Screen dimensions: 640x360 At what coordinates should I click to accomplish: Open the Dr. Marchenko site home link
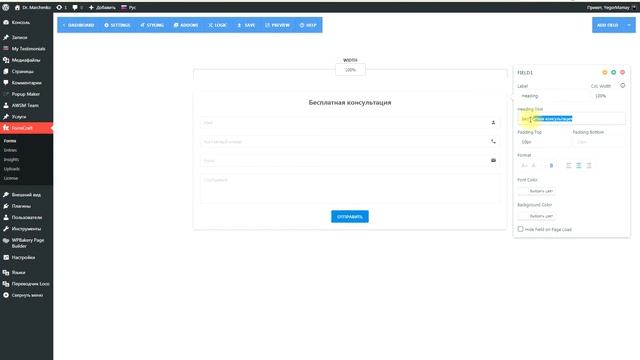33,7
